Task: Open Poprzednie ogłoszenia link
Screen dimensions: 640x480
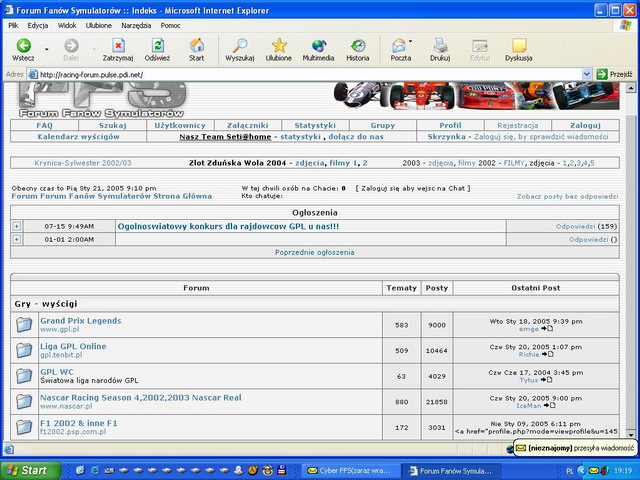Action: click(x=315, y=252)
